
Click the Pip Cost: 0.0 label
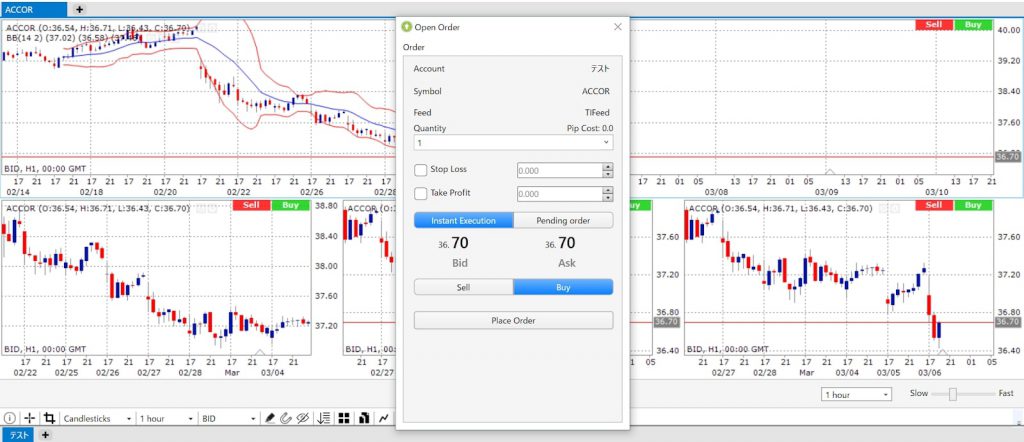pyautogui.click(x=590, y=129)
